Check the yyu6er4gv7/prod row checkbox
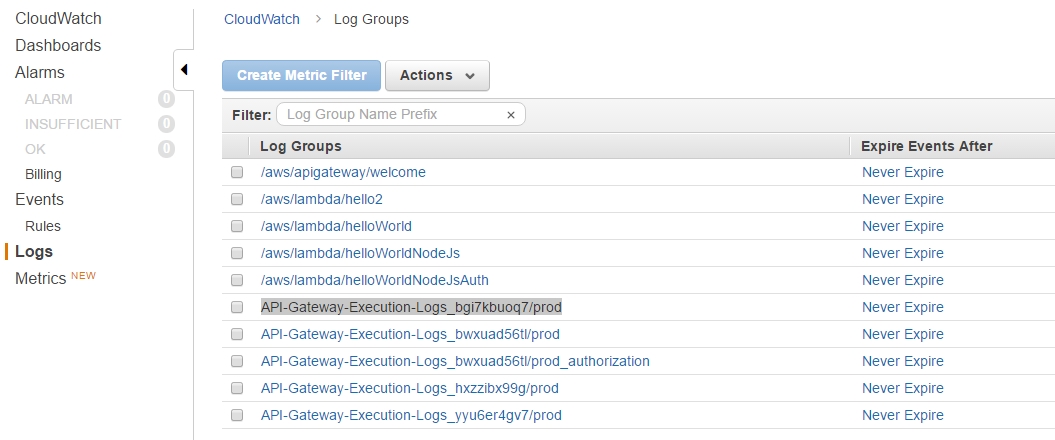 coord(237,415)
